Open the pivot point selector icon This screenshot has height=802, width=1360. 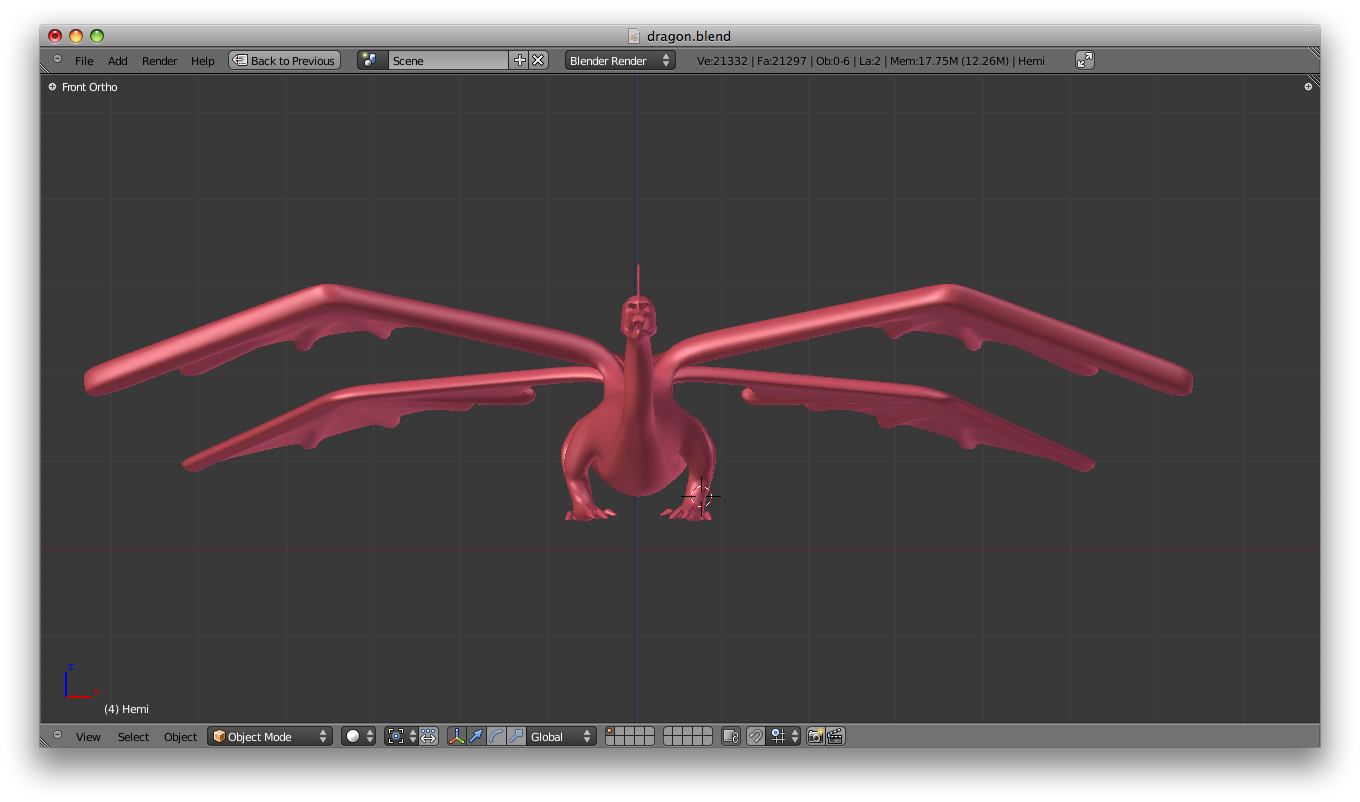(x=397, y=736)
